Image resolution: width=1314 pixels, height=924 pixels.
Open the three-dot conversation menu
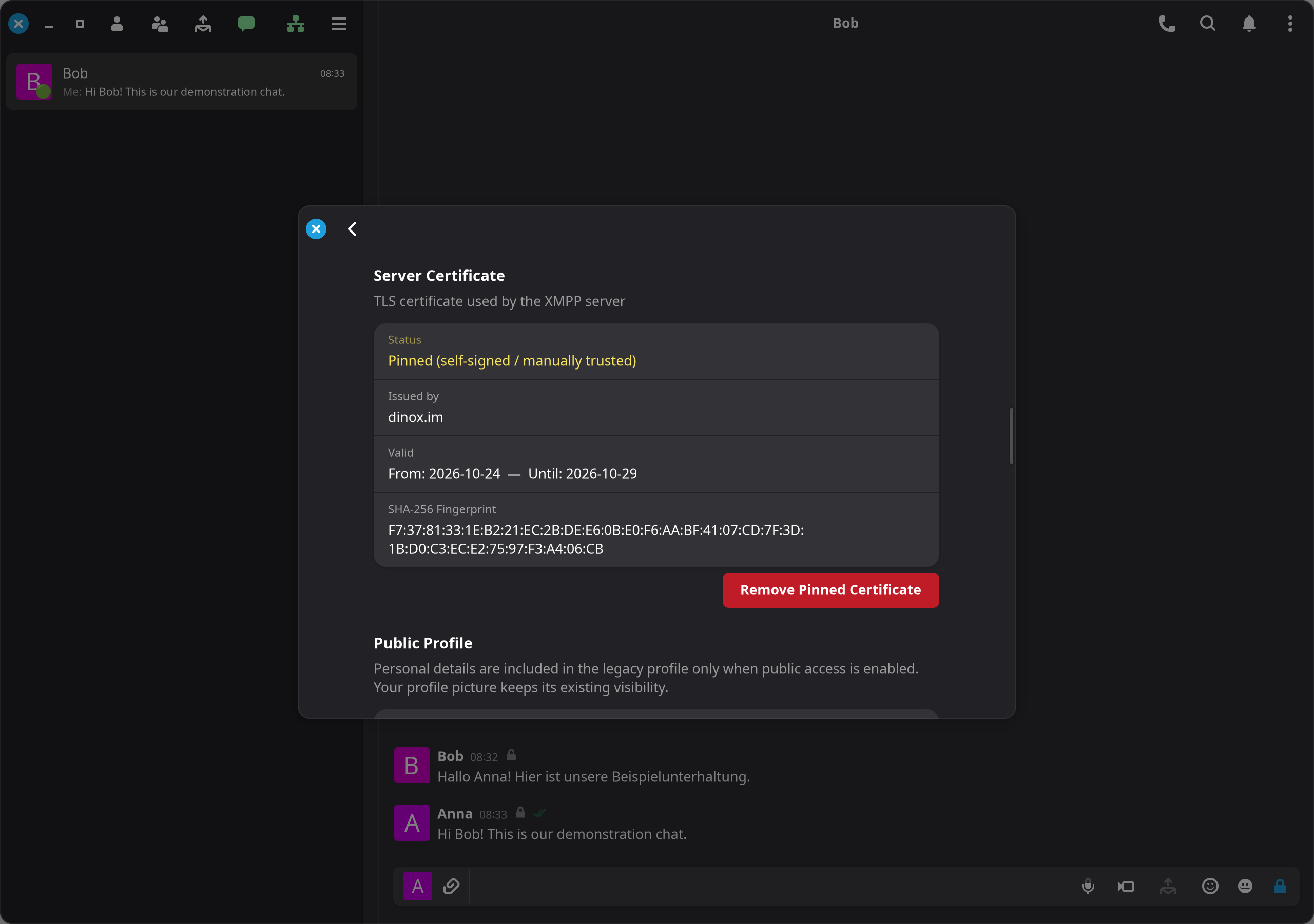tap(1290, 24)
